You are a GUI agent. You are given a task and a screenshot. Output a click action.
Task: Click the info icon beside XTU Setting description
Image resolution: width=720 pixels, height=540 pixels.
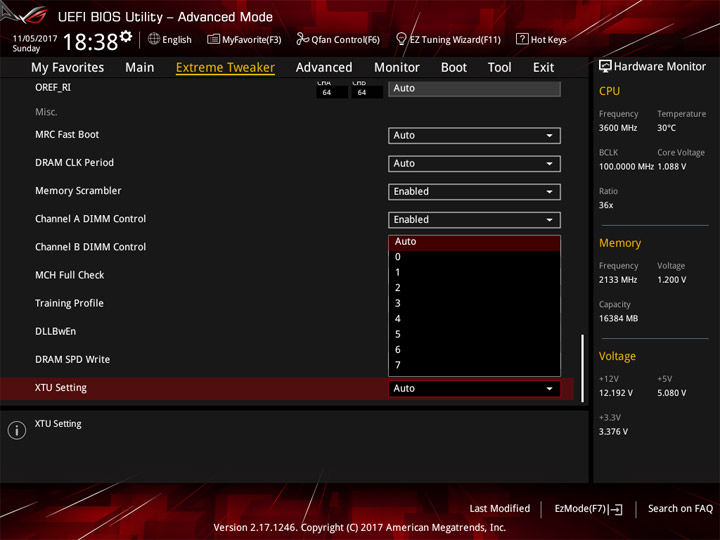[x=17, y=430]
